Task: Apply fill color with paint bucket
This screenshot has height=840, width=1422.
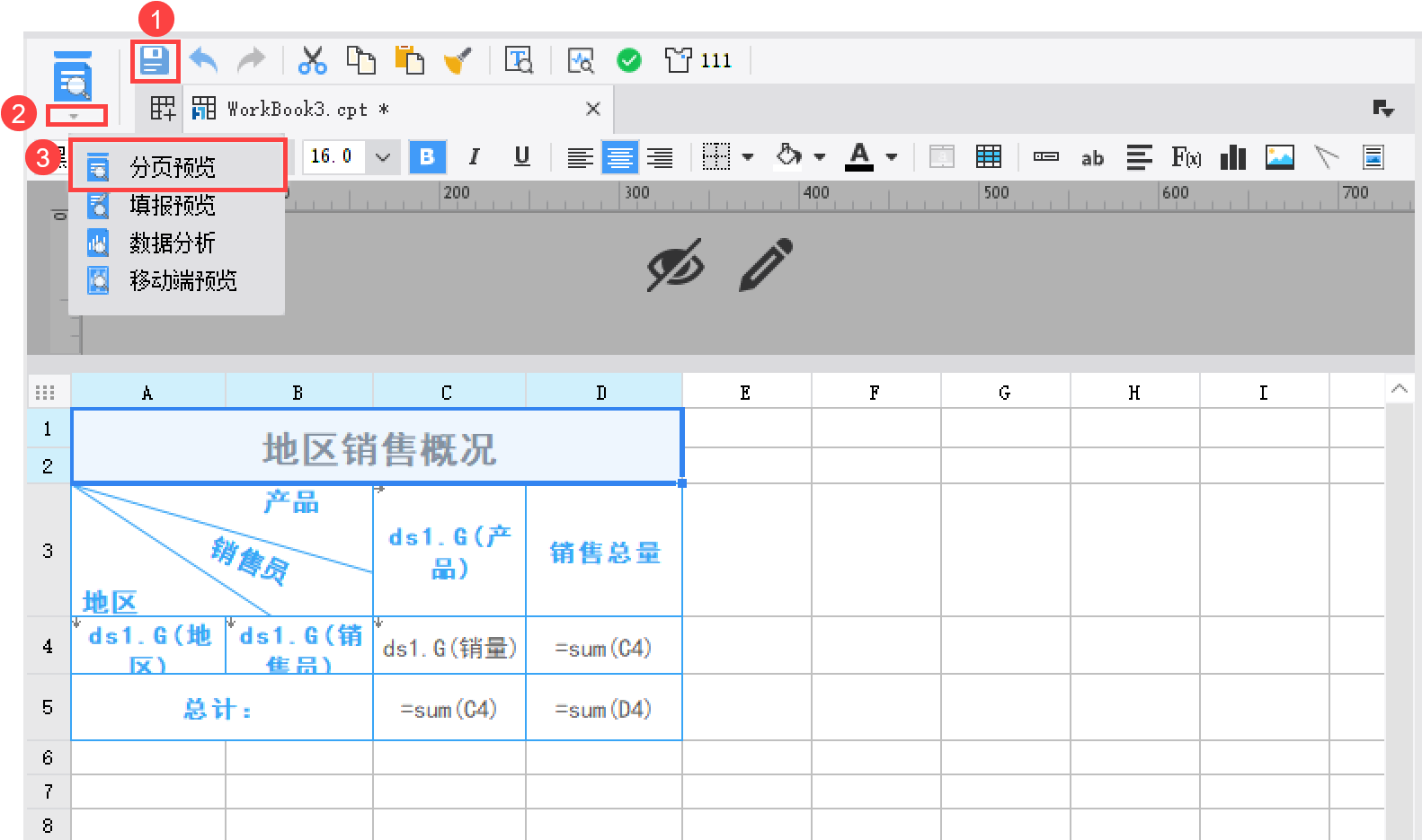Action: coord(788,156)
